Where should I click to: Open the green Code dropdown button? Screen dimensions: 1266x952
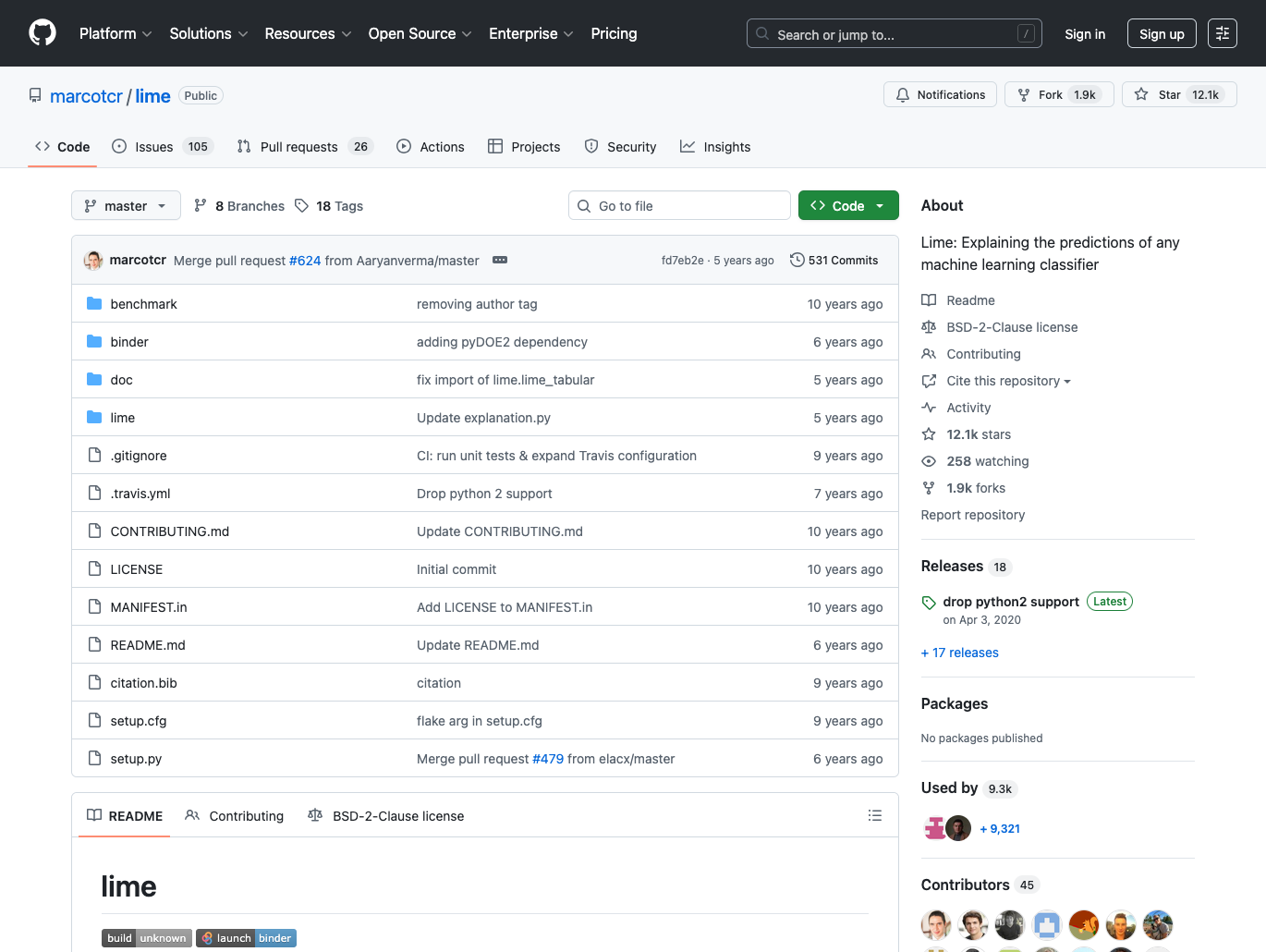click(x=847, y=206)
